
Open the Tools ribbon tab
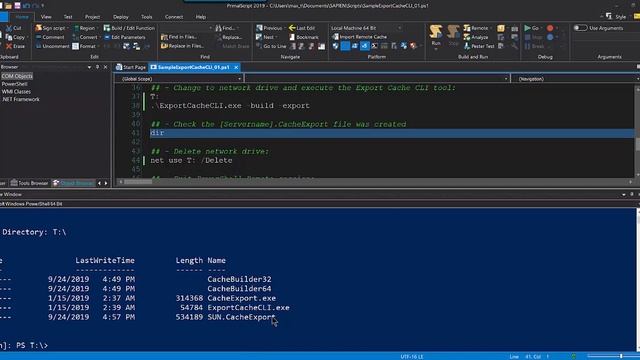pyautogui.click(x=147, y=17)
